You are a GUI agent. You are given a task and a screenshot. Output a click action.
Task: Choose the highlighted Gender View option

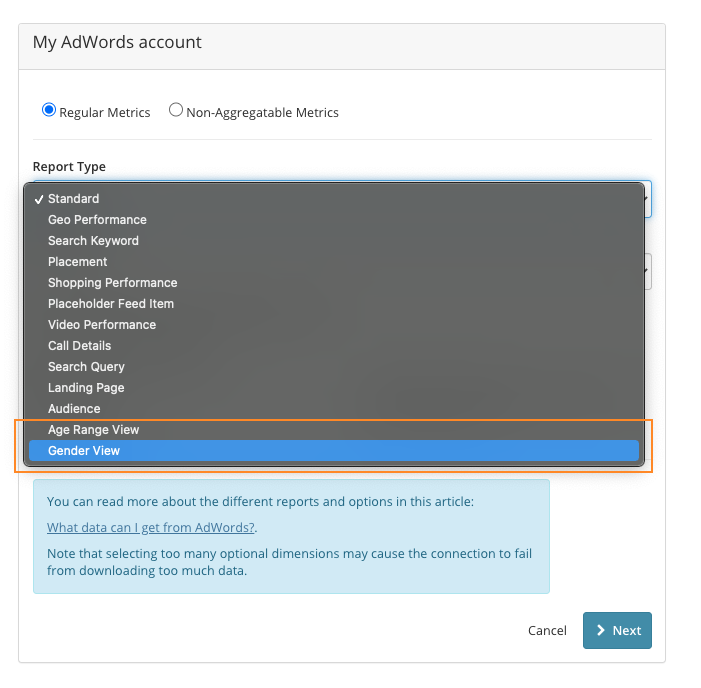(x=334, y=451)
